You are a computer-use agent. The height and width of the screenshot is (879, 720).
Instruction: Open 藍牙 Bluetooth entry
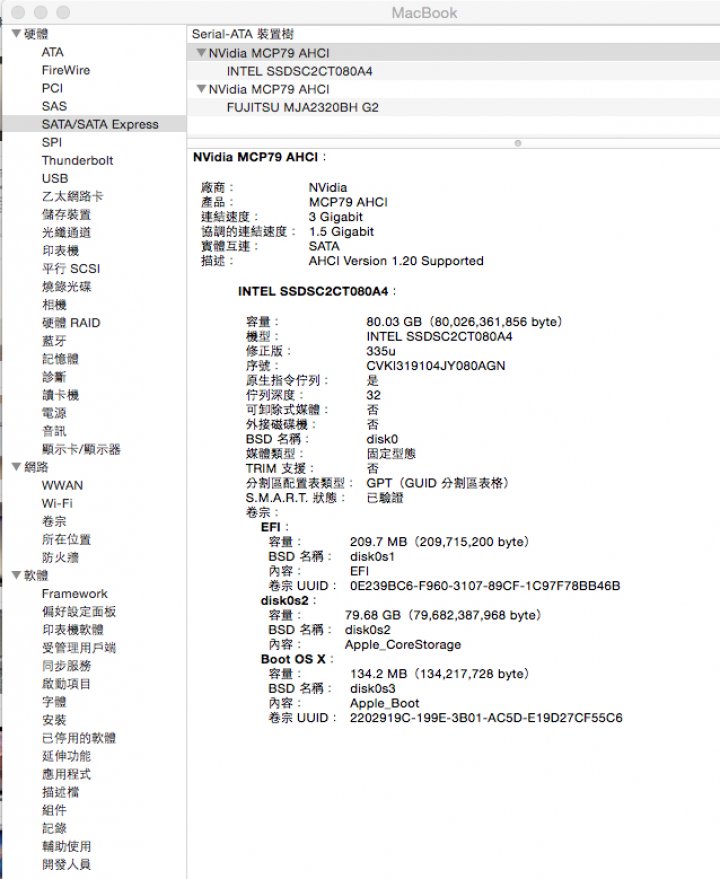[x=54, y=340]
